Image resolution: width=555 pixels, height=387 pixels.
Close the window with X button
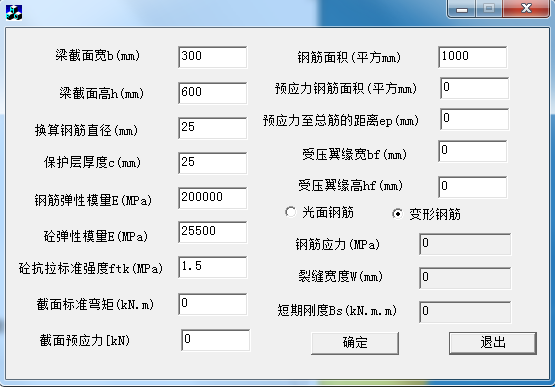click(x=526, y=8)
